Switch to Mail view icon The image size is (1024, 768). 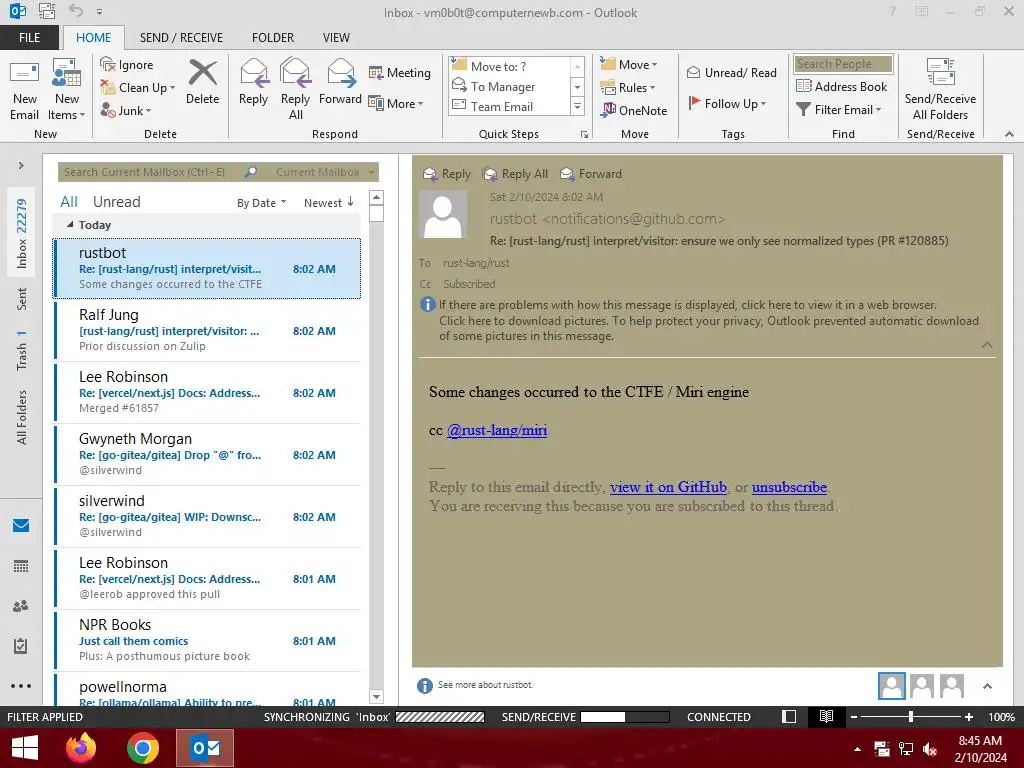click(x=21, y=526)
